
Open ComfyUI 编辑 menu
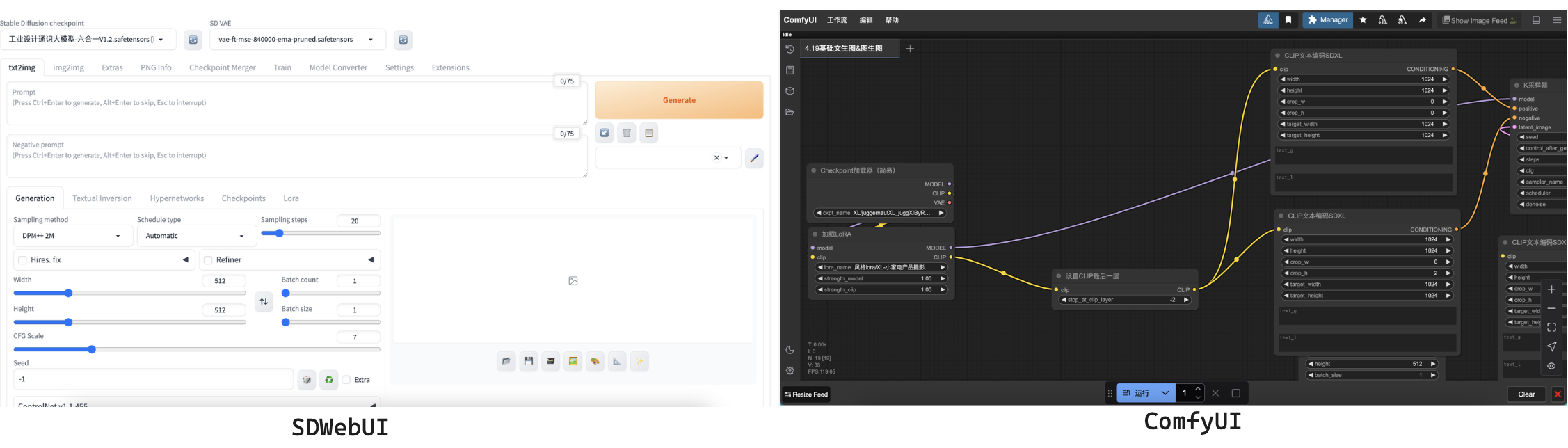pyautogui.click(x=866, y=20)
